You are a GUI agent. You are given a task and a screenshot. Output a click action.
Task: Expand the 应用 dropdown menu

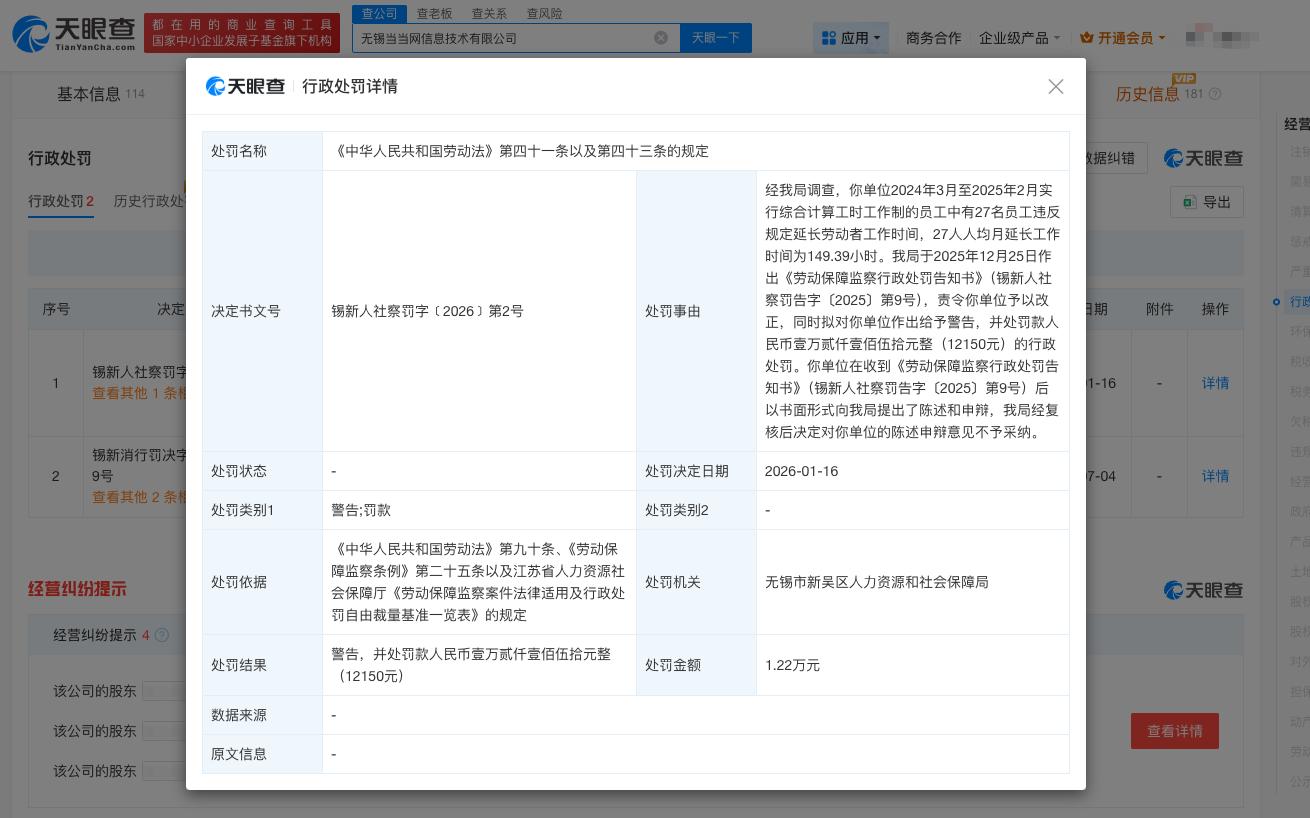pos(851,38)
